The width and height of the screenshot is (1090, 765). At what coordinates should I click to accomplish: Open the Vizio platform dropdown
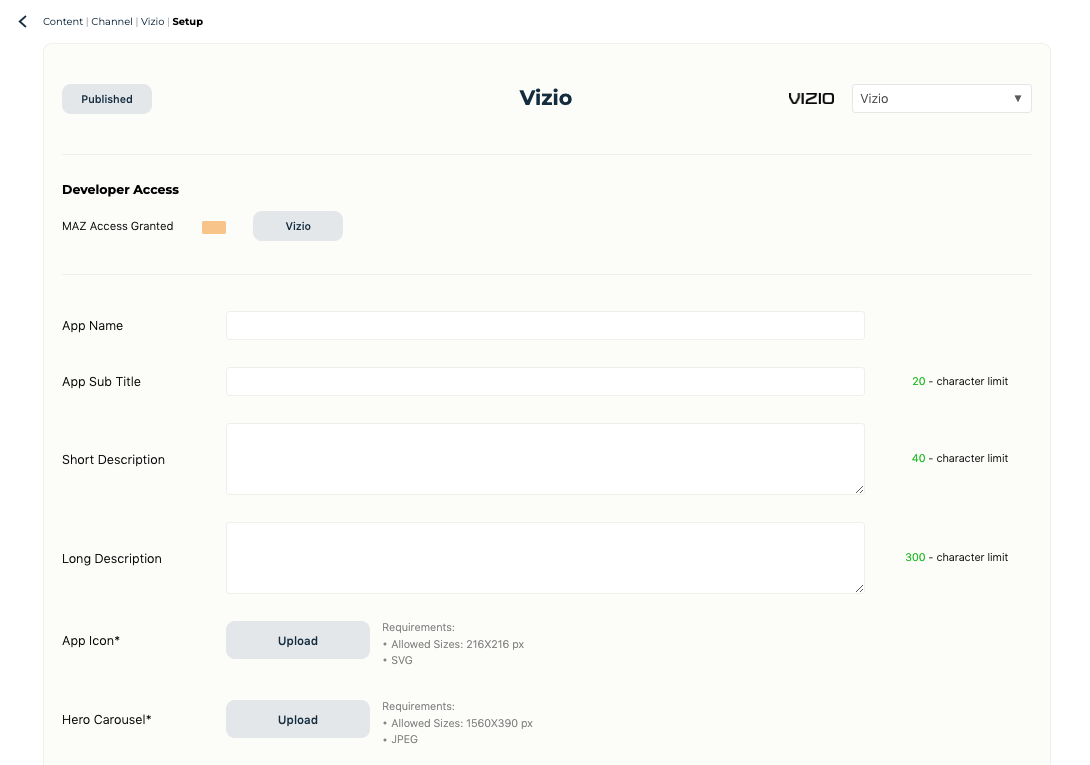(942, 99)
